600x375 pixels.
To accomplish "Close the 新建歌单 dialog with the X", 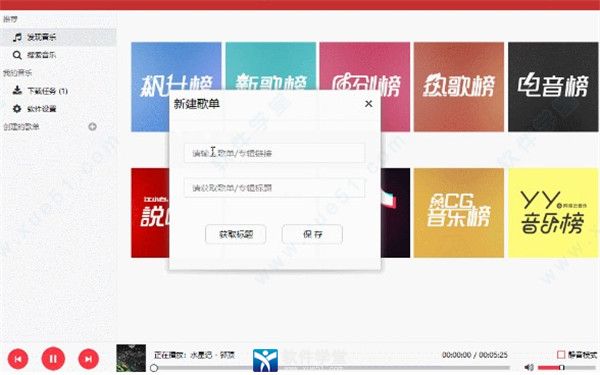I will (368, 104).
